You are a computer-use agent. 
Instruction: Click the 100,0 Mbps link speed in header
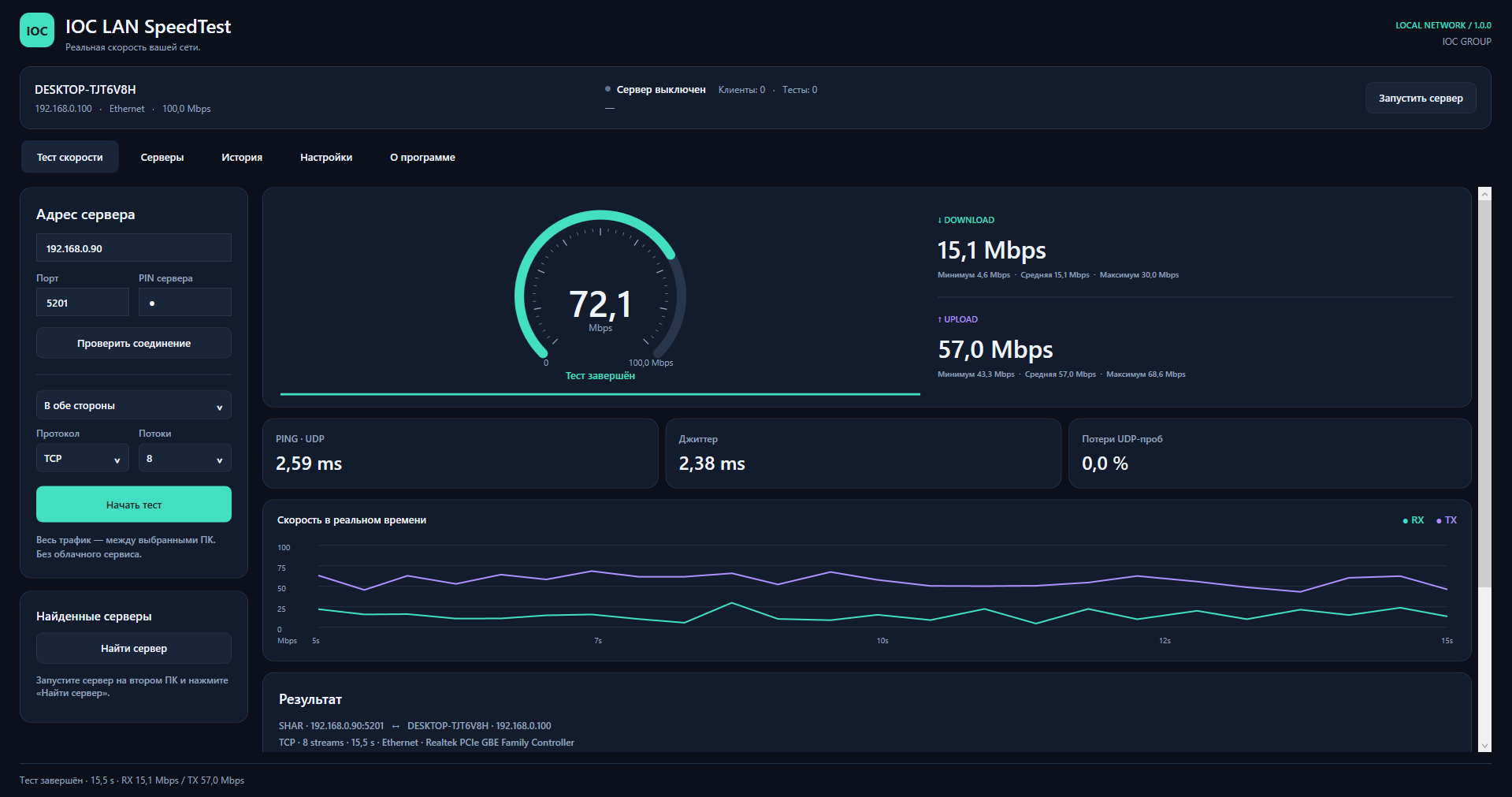[x=187, y=109]
